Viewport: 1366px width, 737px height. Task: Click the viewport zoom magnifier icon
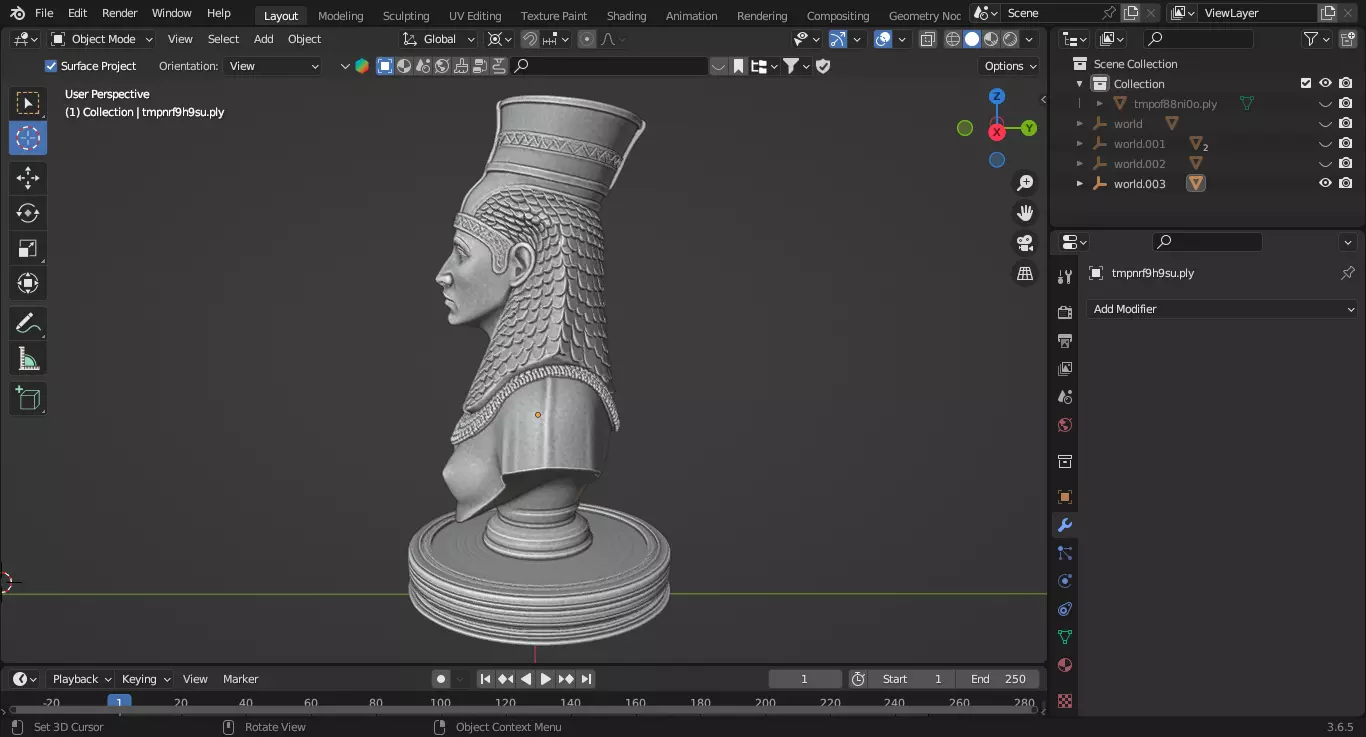tap(1025, 183)
